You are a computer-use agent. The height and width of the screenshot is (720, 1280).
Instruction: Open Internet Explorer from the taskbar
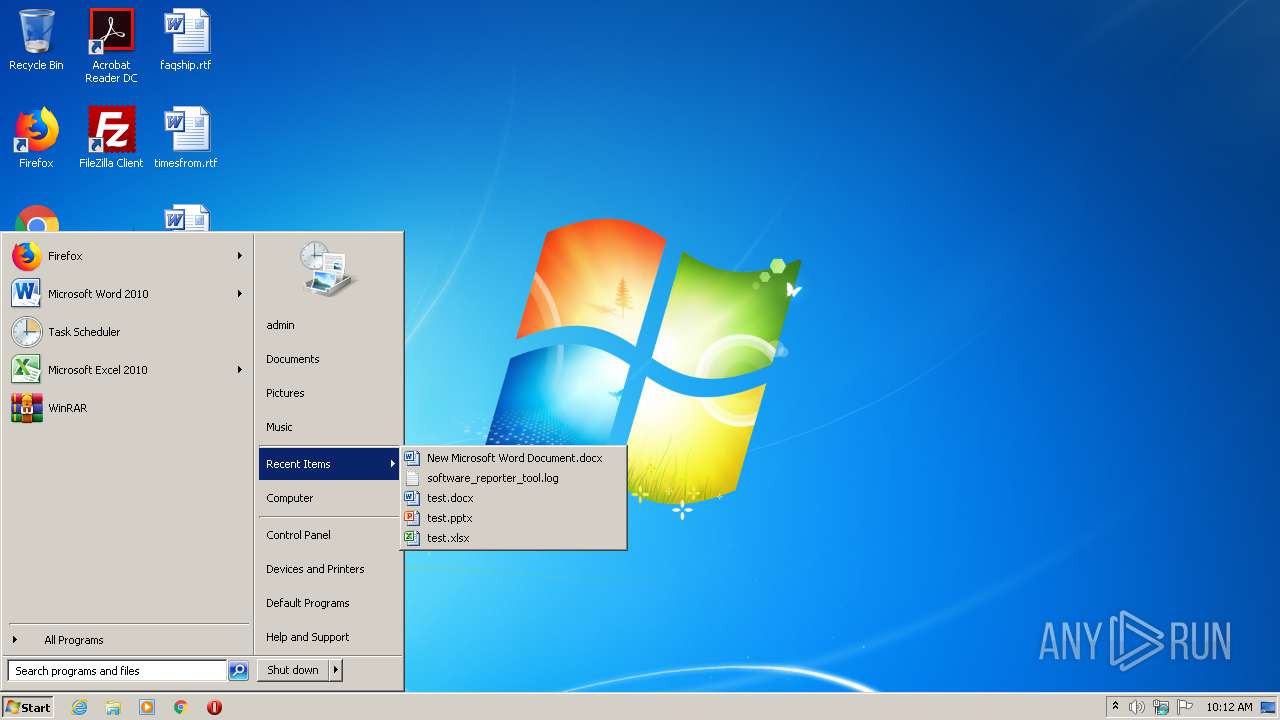(80, 707)
